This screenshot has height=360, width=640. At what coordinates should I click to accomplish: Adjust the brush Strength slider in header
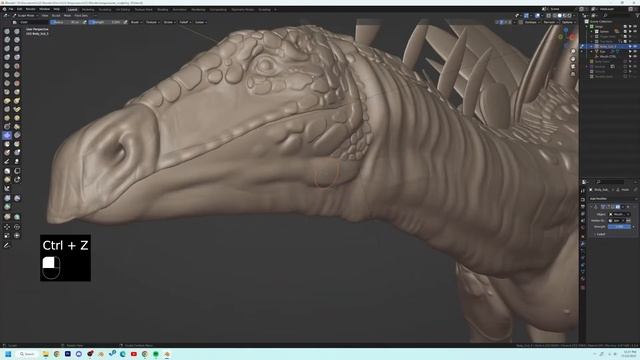105,22
